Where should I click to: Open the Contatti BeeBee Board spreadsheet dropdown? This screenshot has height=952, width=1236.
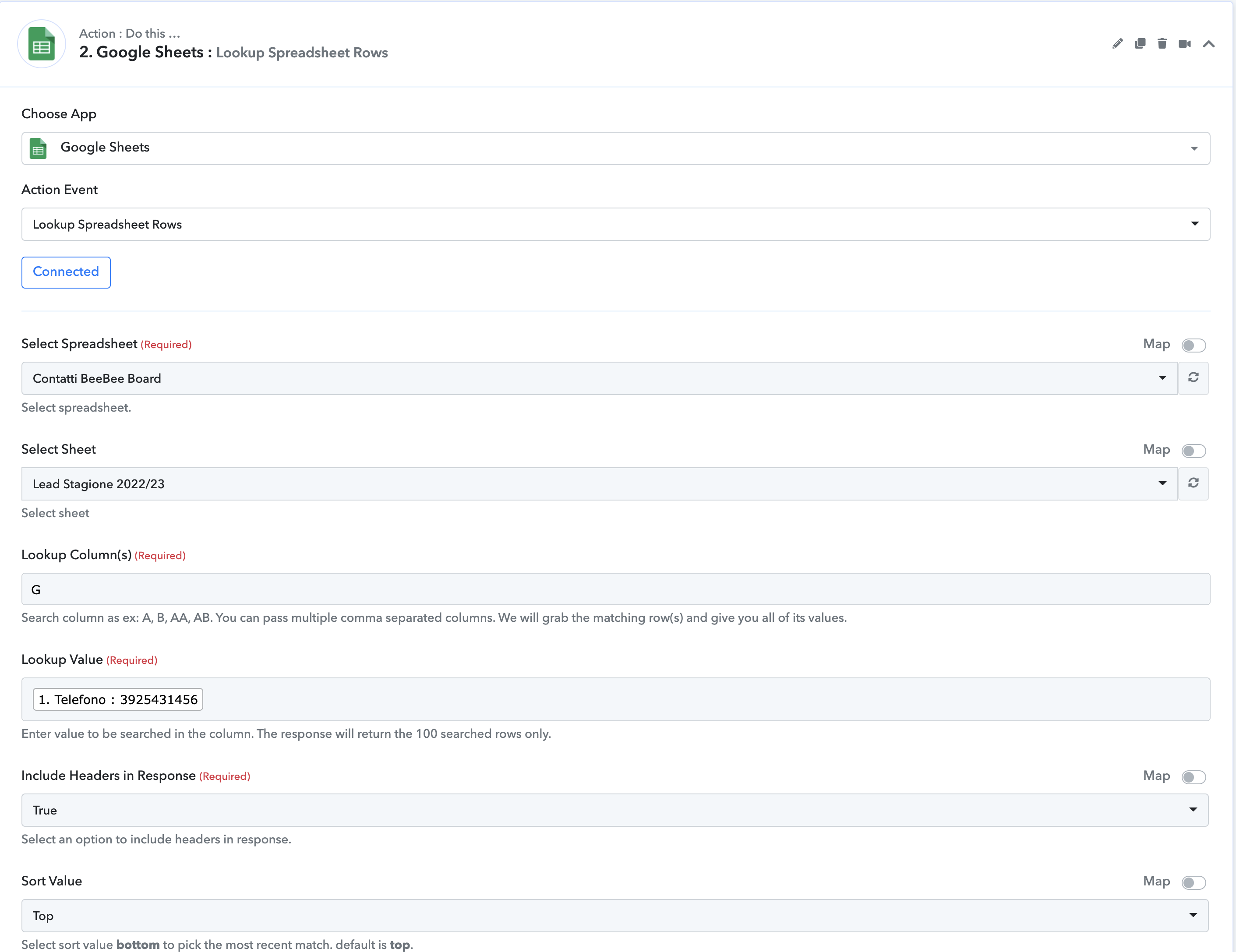[x=599, y=378]
